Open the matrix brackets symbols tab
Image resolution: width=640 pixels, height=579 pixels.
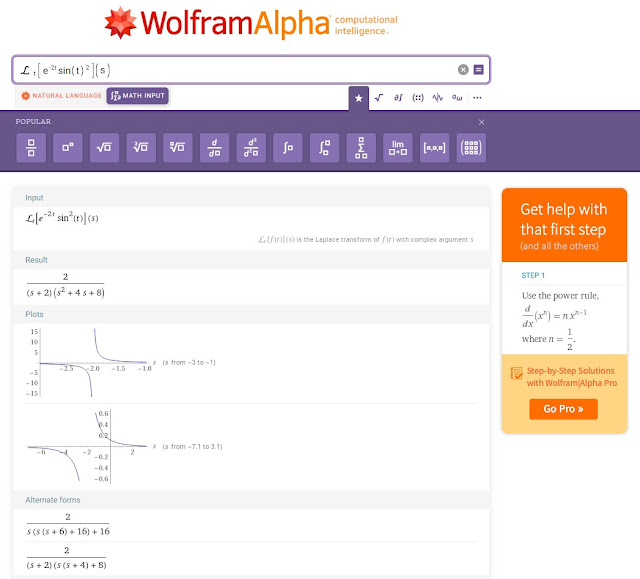click(x=418, y=98)
